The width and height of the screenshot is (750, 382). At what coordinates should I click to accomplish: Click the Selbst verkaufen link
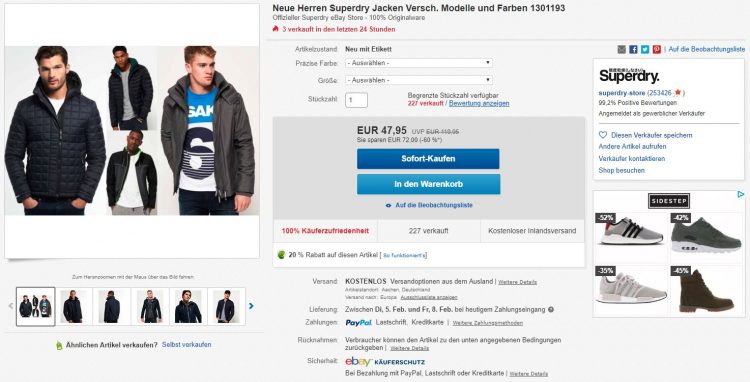(x=187, y=344)
